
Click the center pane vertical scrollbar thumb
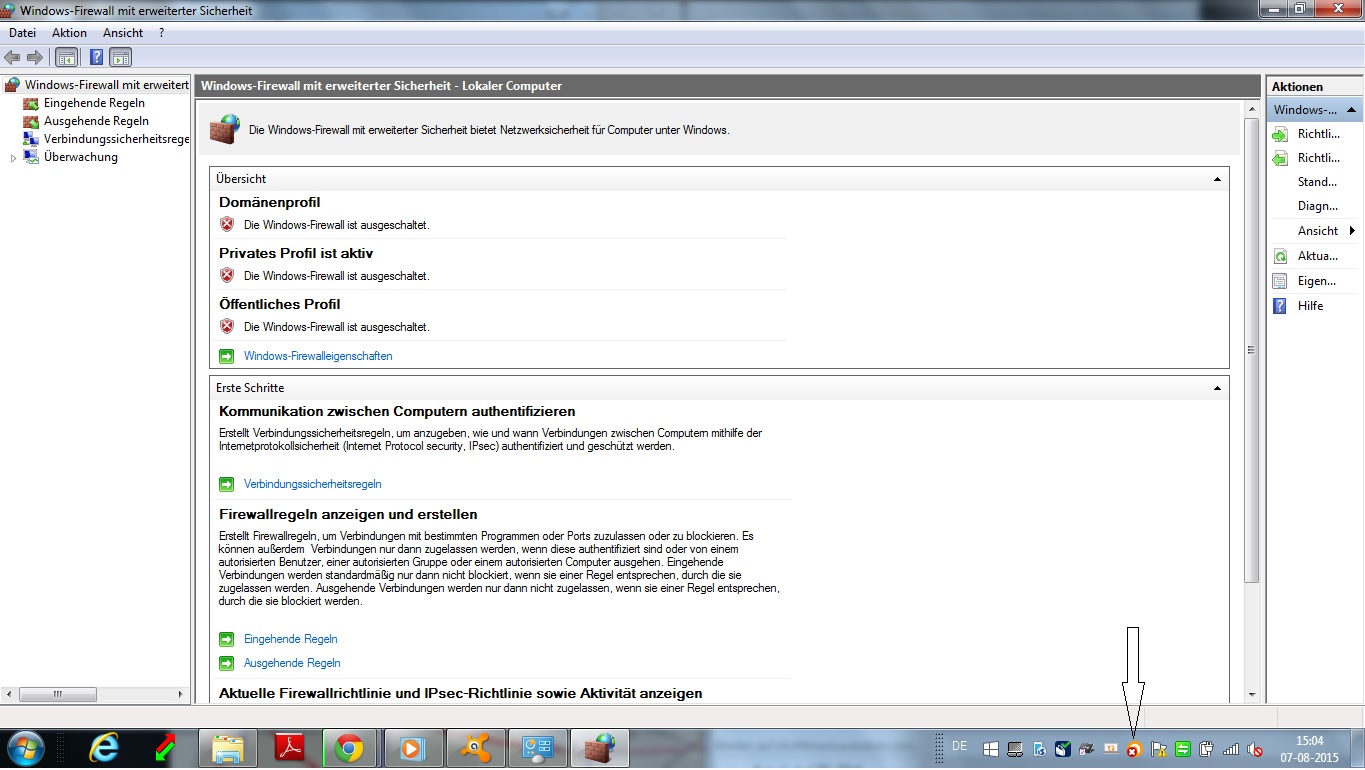tap(1252, 350)
